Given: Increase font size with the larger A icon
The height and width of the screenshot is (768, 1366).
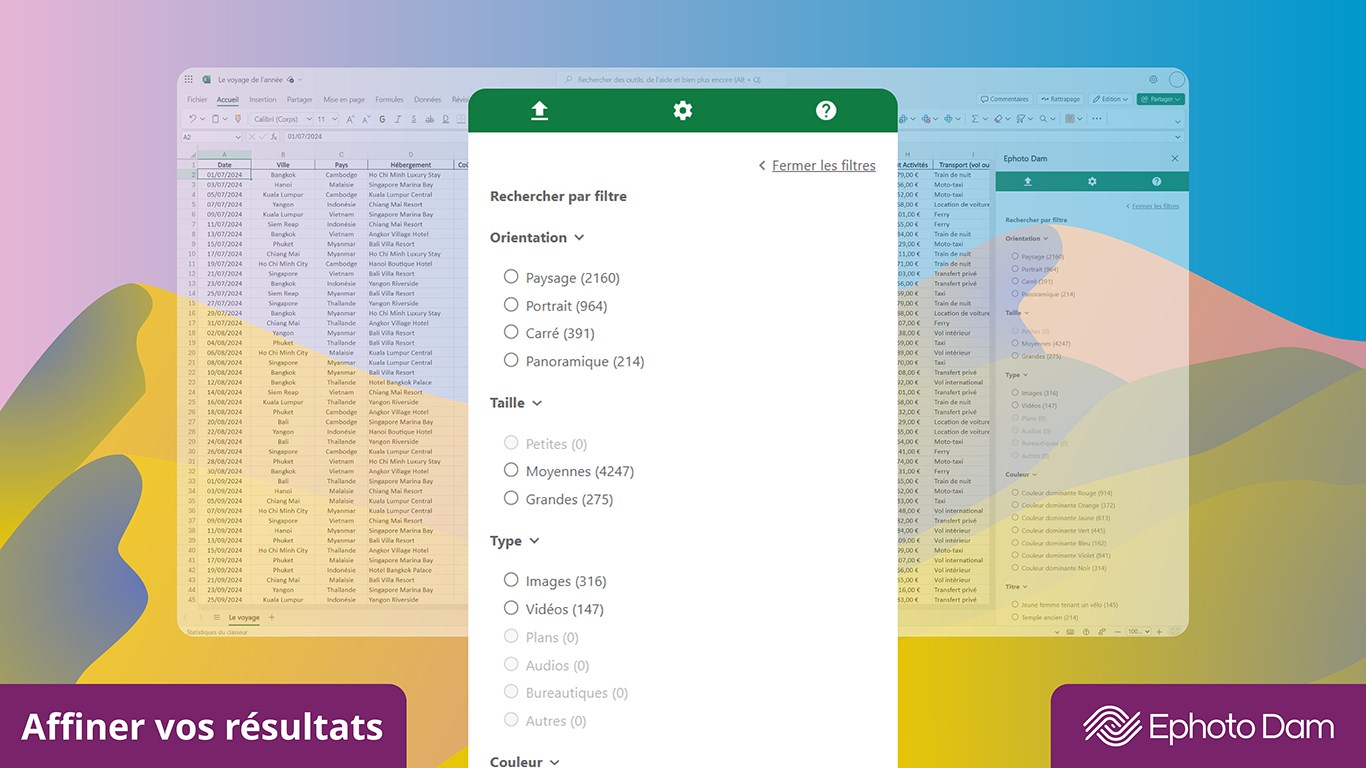Looking at the screenshot, I should [x=350, y=119].
